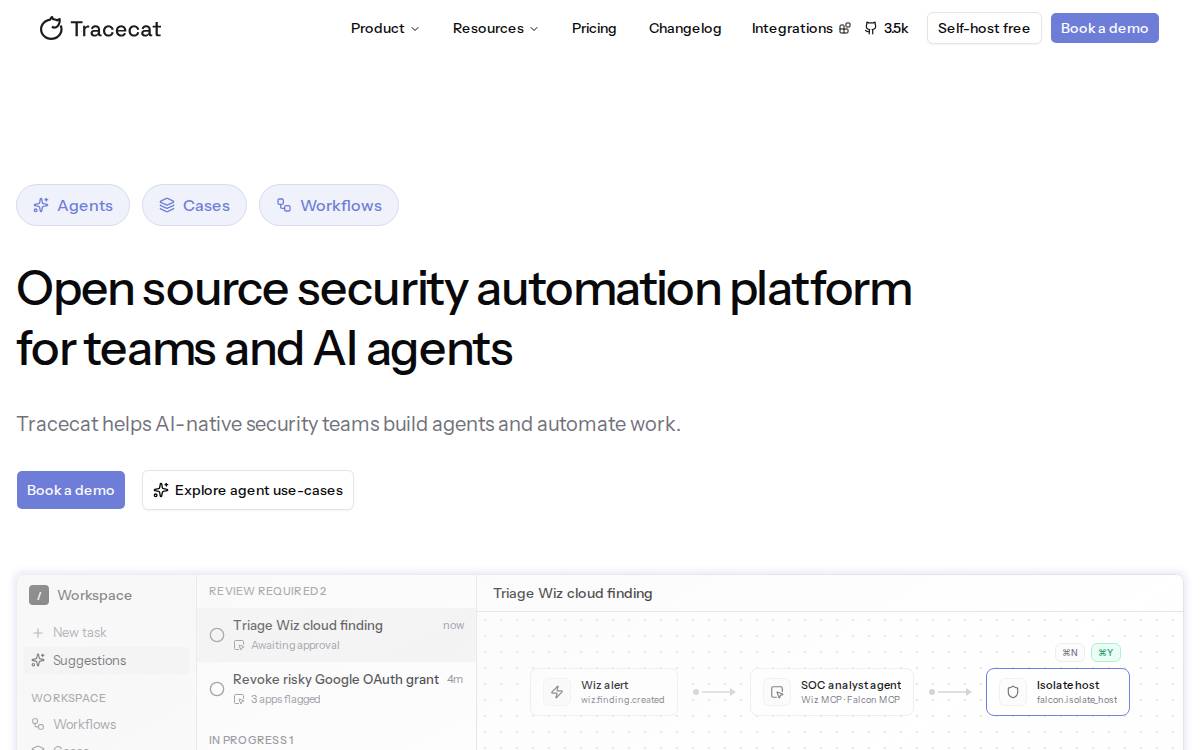Click the green ⌘Y approve badge
Viewport: 1200px width, 750px height.
coord(1106,653)
